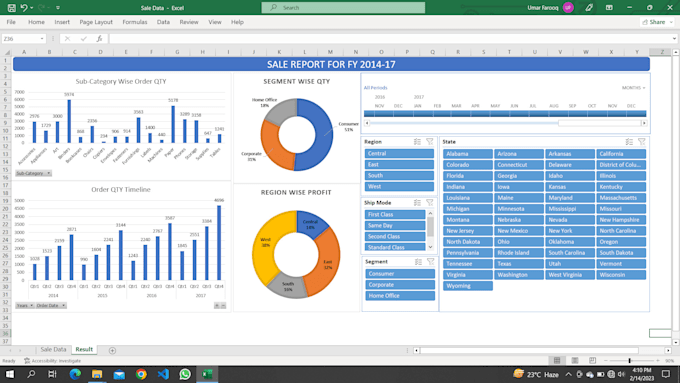The height and width of the screenshot is (383, 680).
Task: Click Ship Mode slicer scroll down arrow
Action: 430,247
